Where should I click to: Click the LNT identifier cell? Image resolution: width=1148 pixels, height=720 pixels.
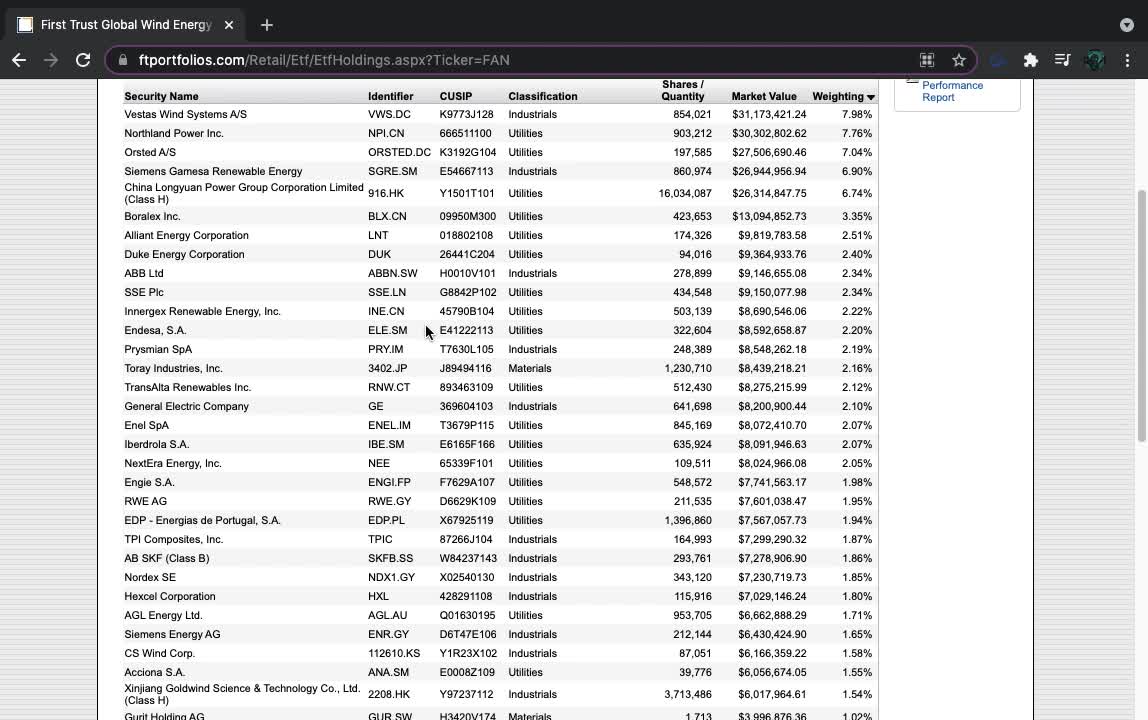tap(378, 235)
